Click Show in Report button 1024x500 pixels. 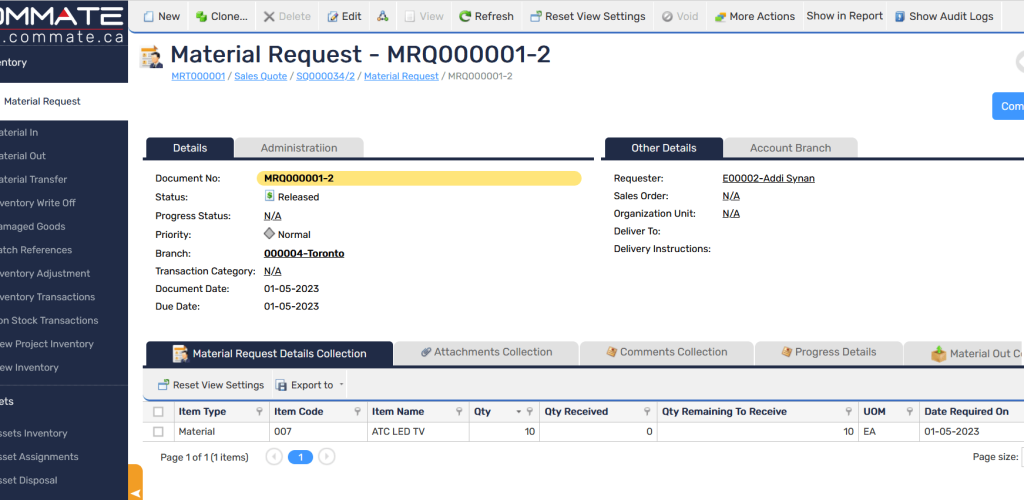(x=844, y=17)
